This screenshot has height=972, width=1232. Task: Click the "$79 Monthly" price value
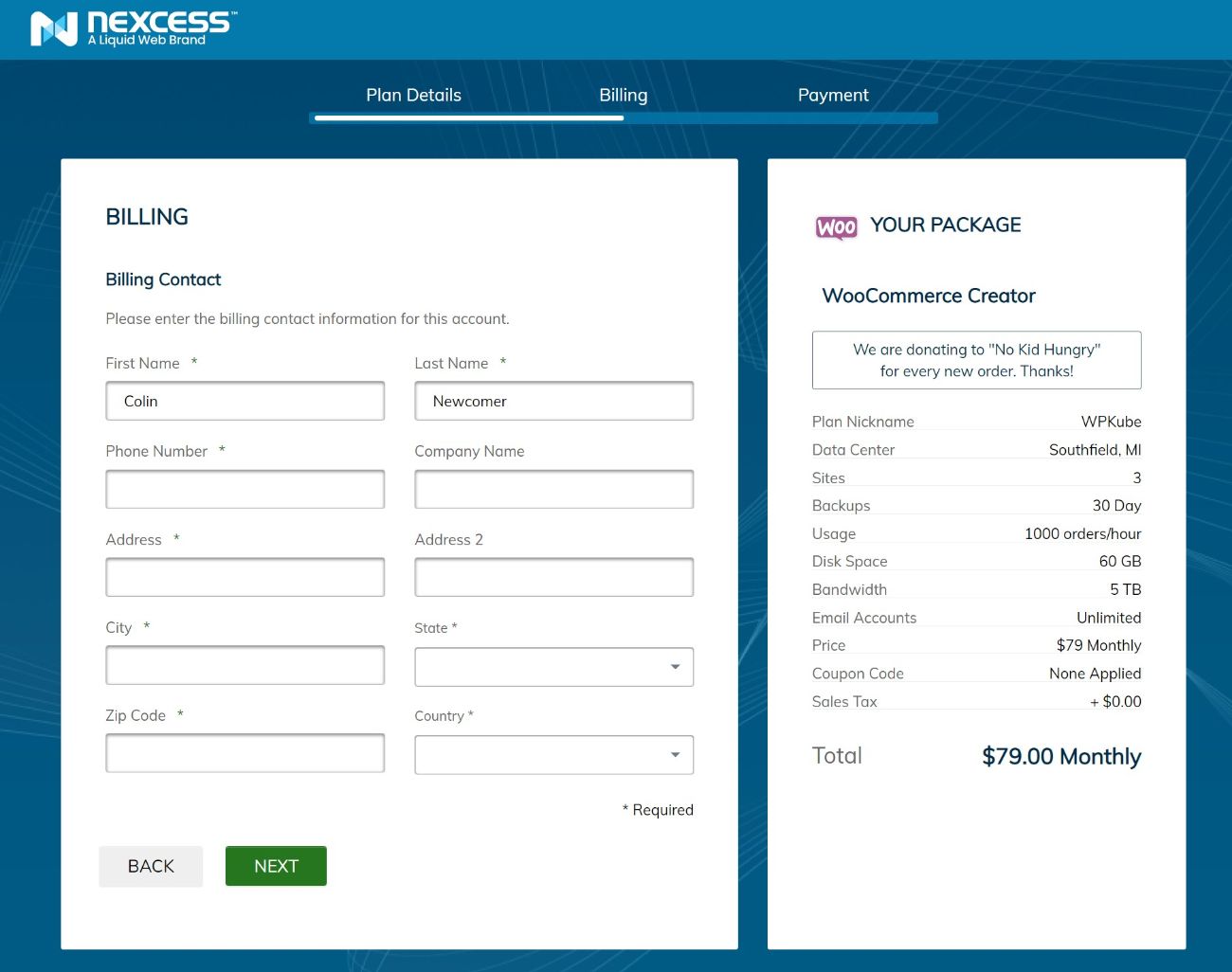pos(1098,645)
